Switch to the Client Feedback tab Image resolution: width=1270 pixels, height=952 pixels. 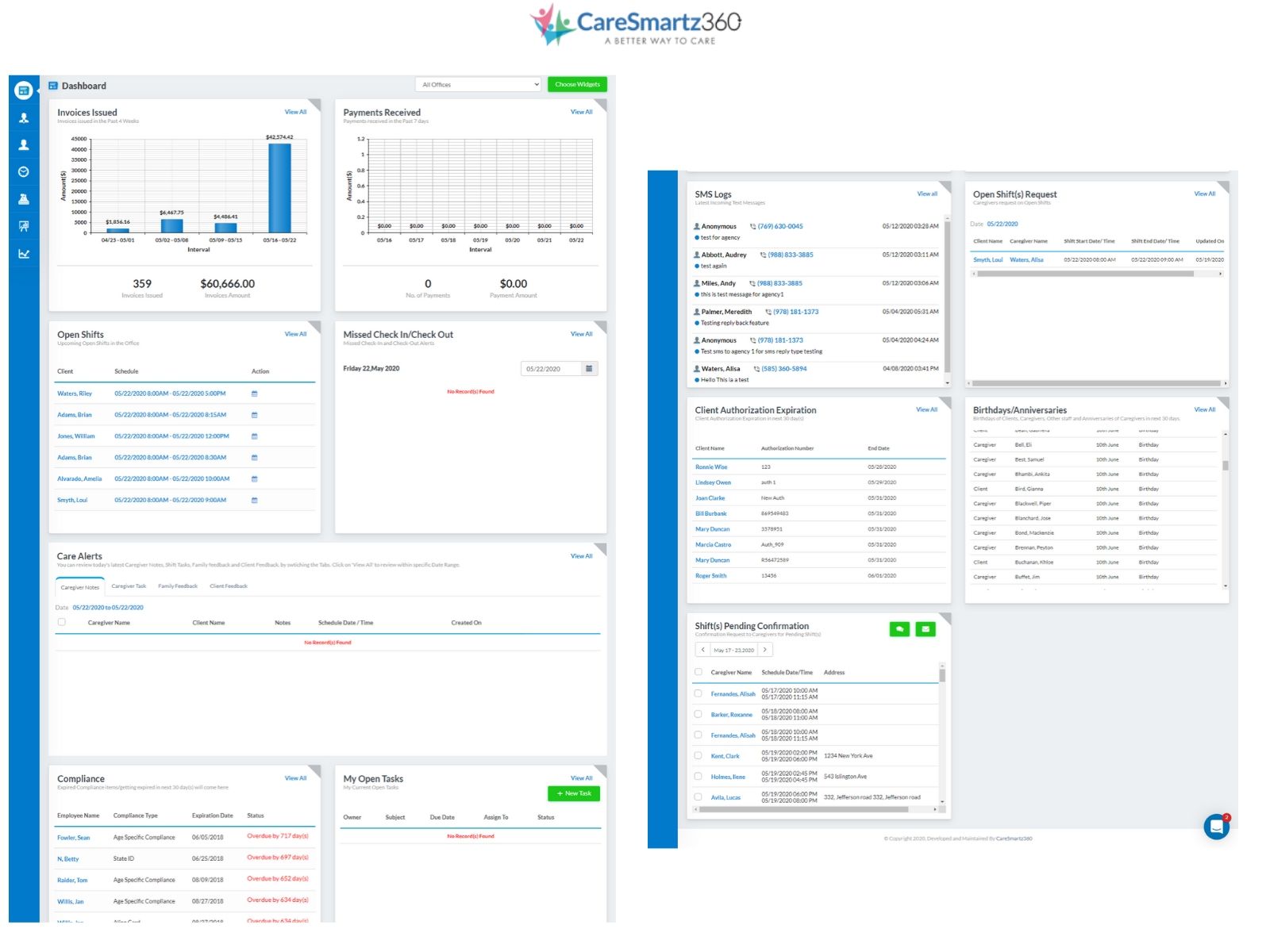point(229,586)
